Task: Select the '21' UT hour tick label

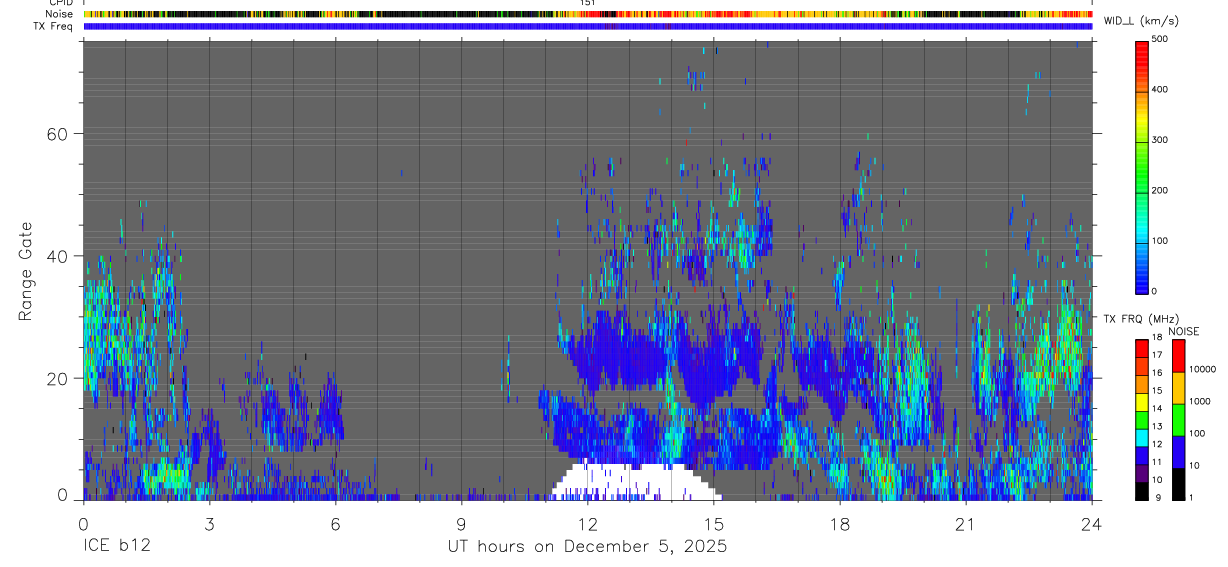Action: tap(966, 523)
